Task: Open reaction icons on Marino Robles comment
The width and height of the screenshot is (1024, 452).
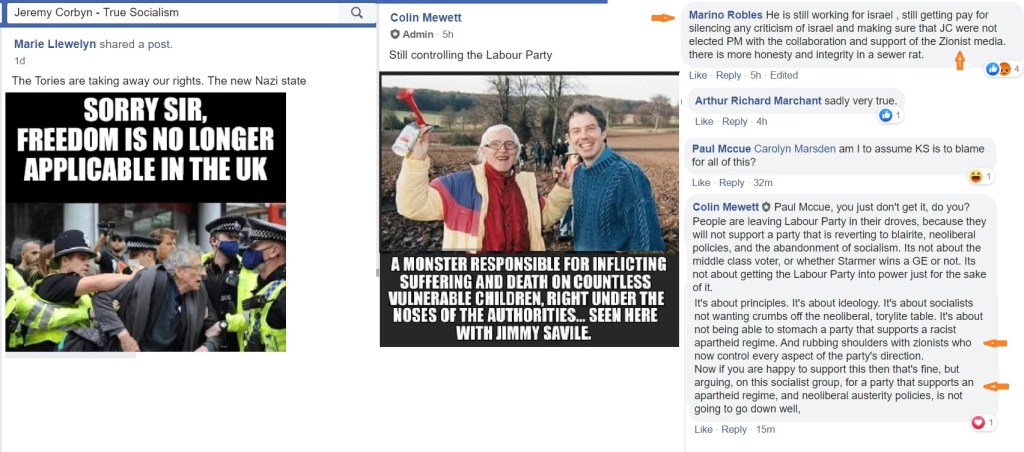Action: 999,69
